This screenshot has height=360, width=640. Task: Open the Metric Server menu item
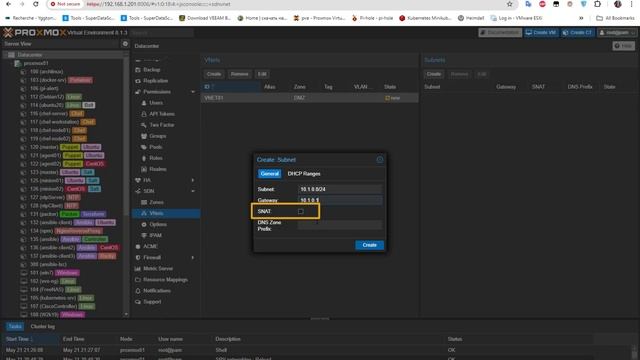click(158, 269)
